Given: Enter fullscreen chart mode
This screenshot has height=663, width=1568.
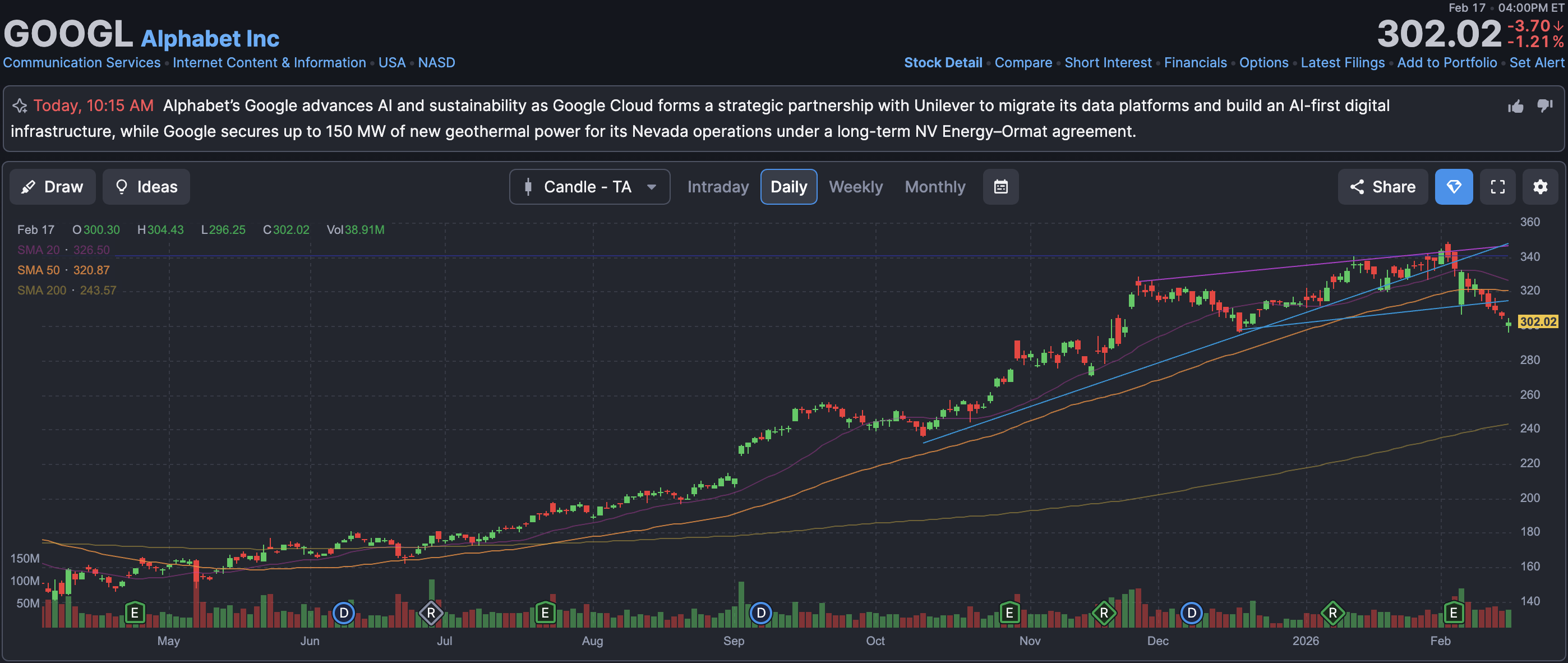Looking at the screenshot, I should click(1497, 187).
